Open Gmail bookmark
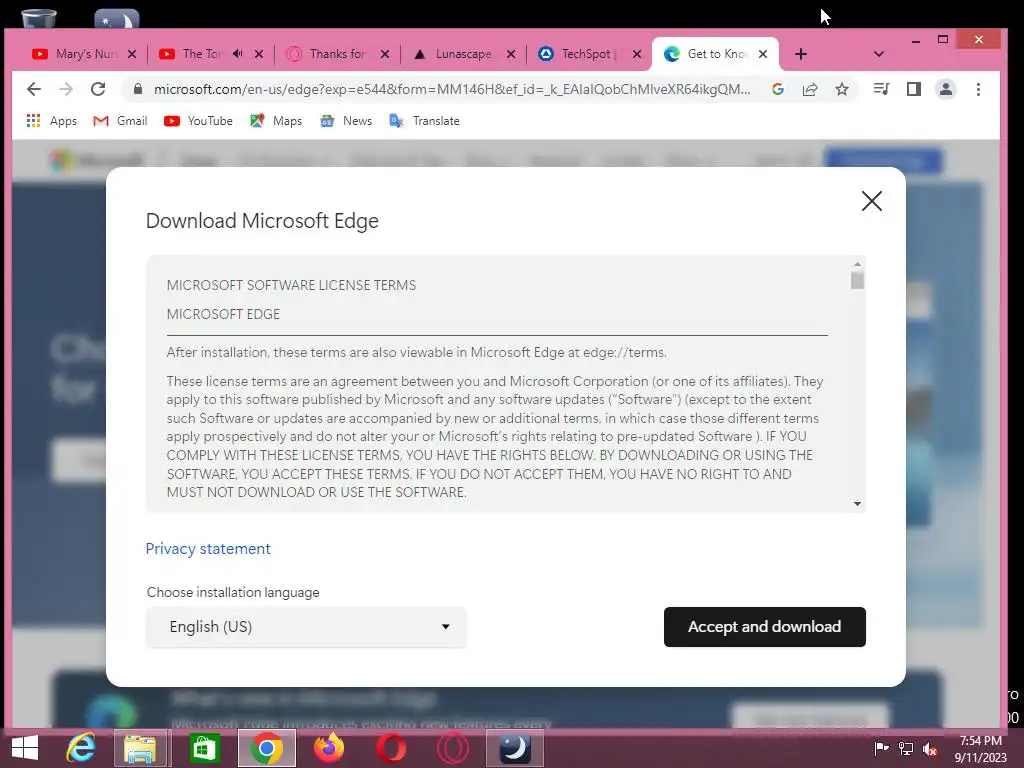The height and width of the screenshot is (768, 1024). 120,121
